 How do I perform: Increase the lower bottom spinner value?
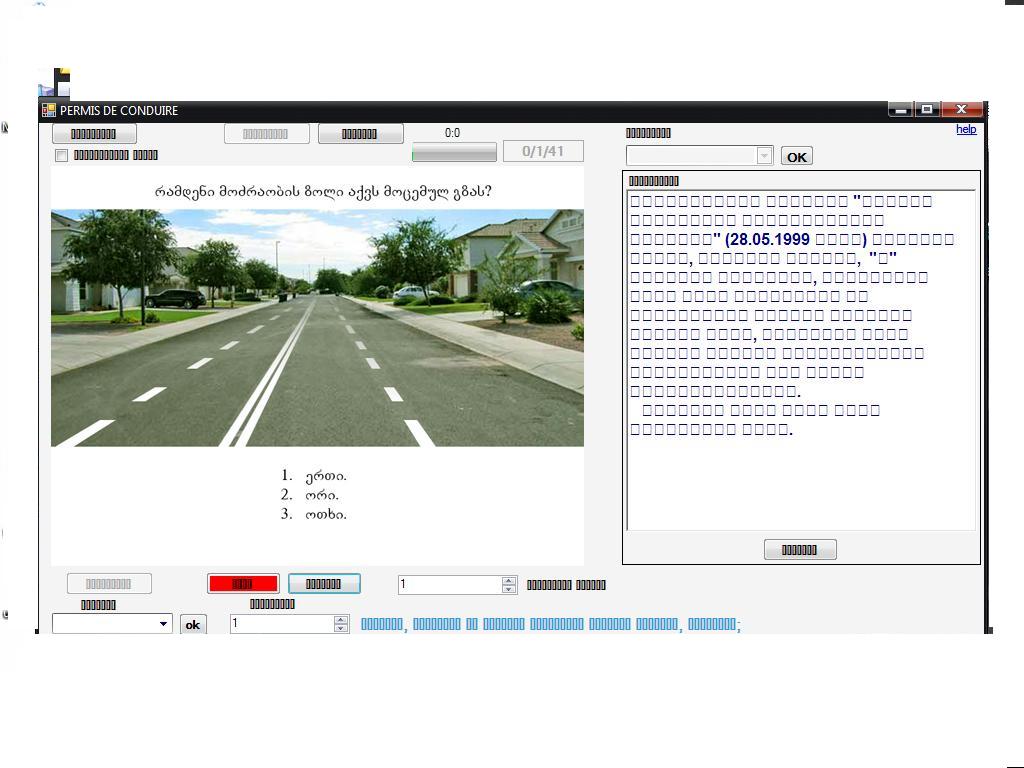coord(341,620)
